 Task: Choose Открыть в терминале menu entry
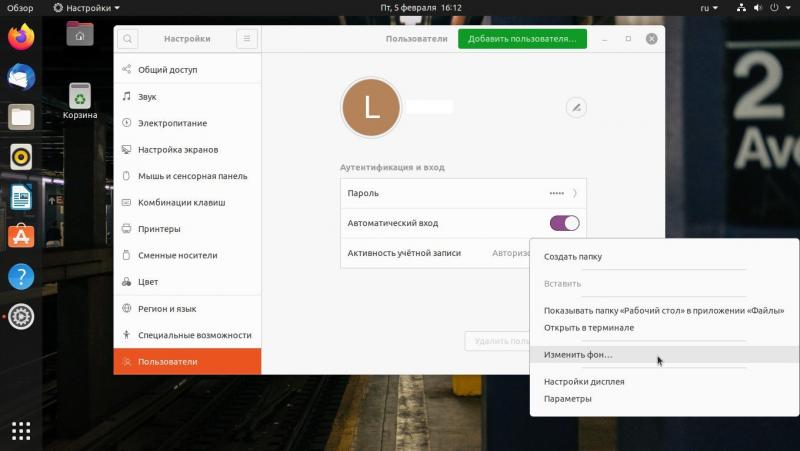[x=588, y=327]
